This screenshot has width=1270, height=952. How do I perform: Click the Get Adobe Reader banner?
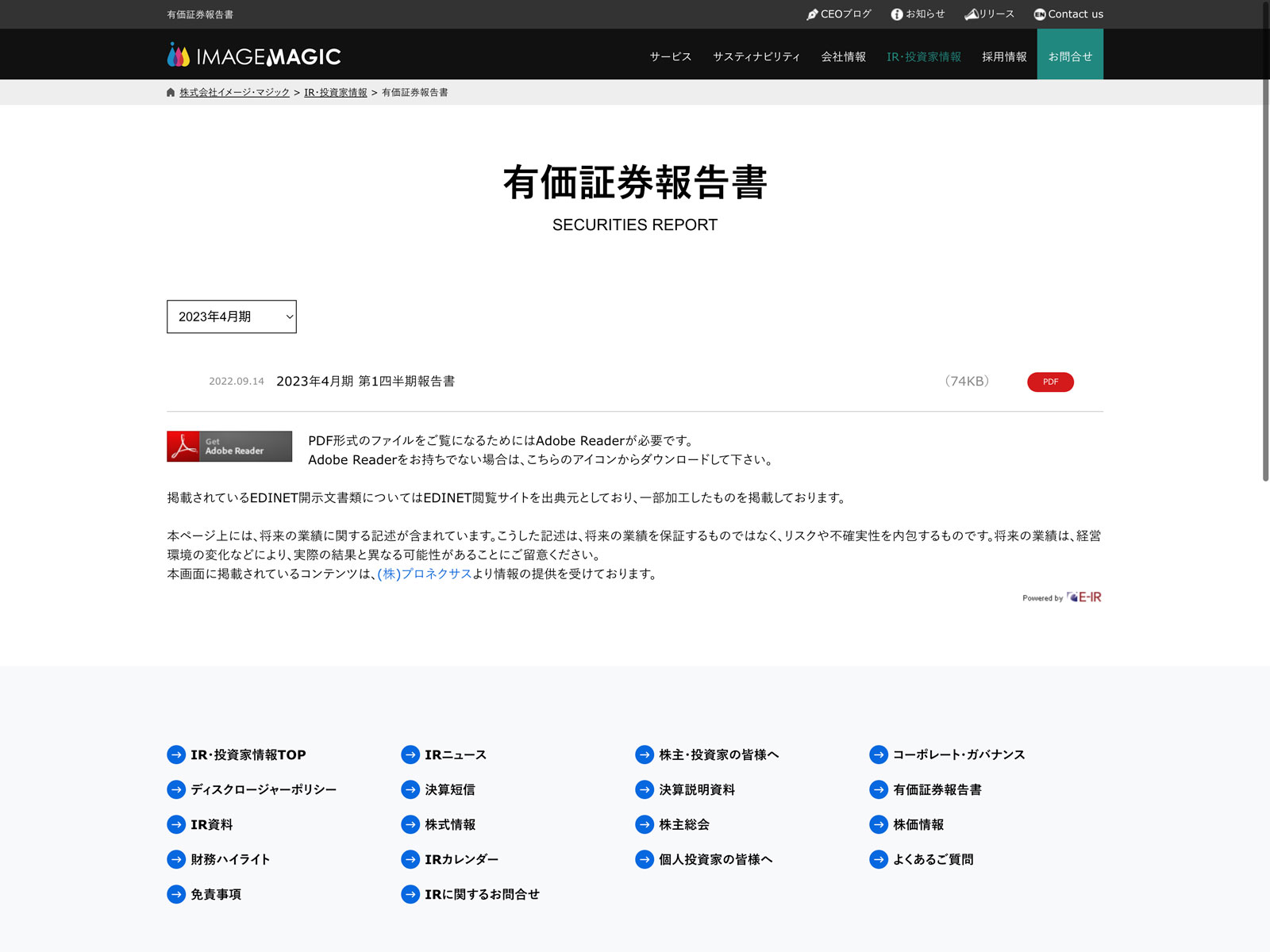tap(229, 447)
